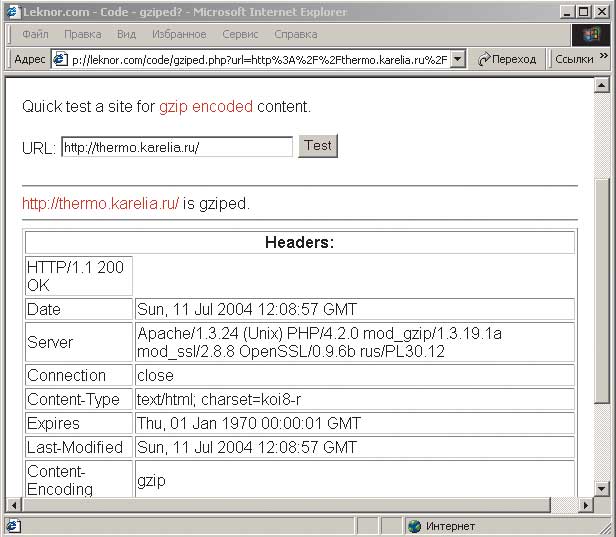616x537 pixels.
Task: Click in the URL text field
Action: [x=176, y=147]
